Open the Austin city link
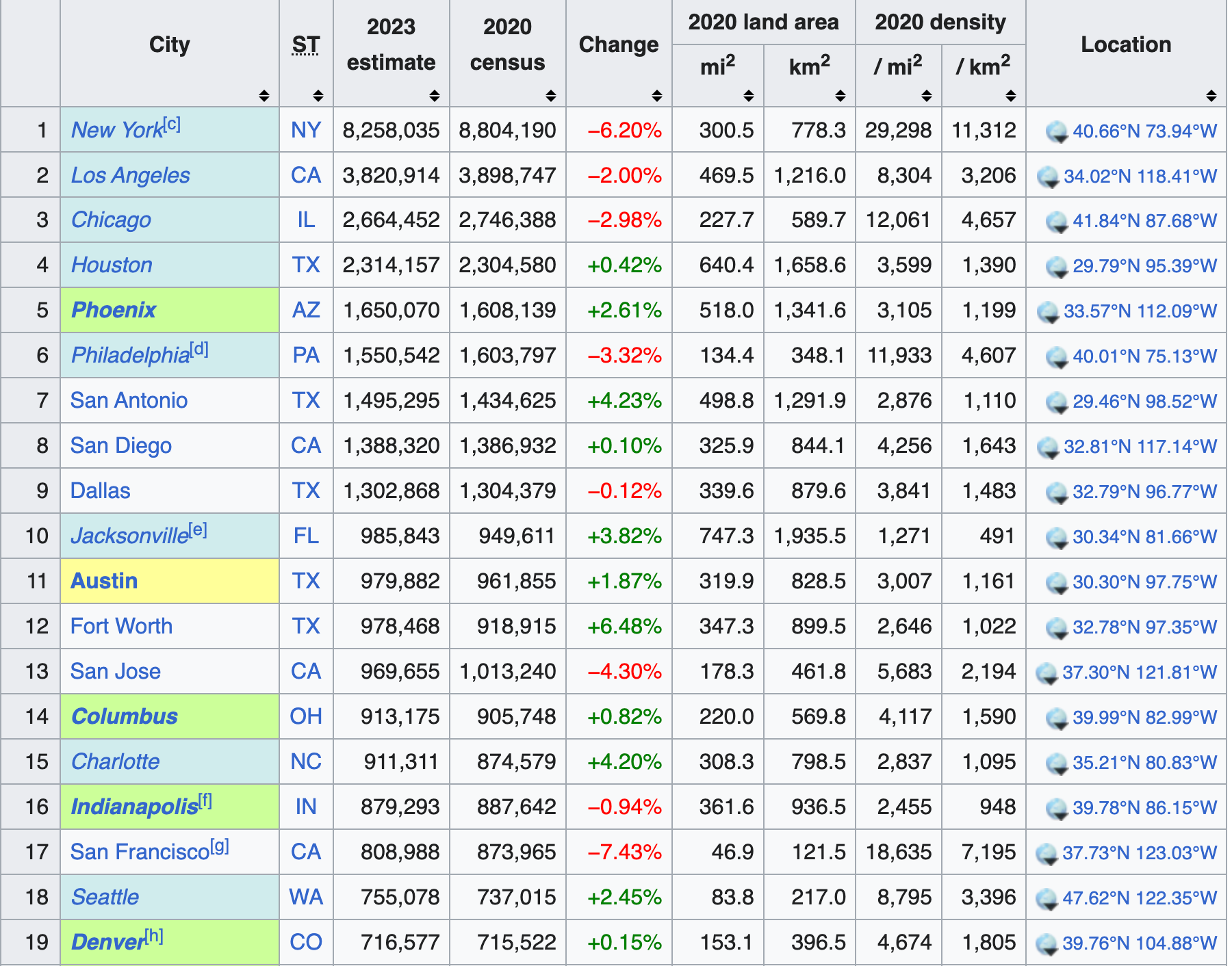Image resolution: width=1232 pixels, height=966 pixels. 104,581
